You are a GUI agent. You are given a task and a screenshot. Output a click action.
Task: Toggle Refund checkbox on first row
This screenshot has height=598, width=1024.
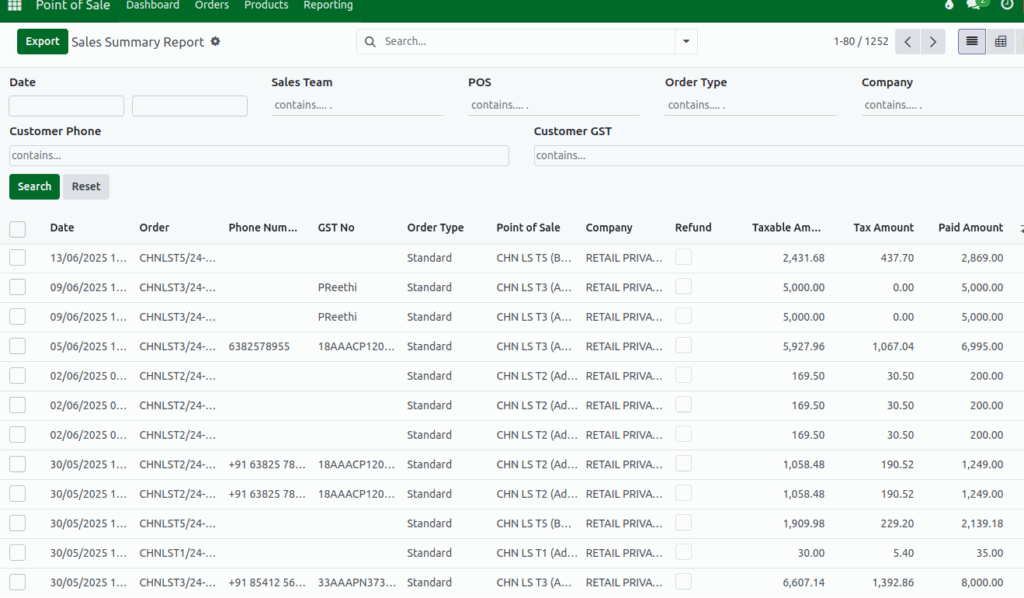(x=683, y=258)
